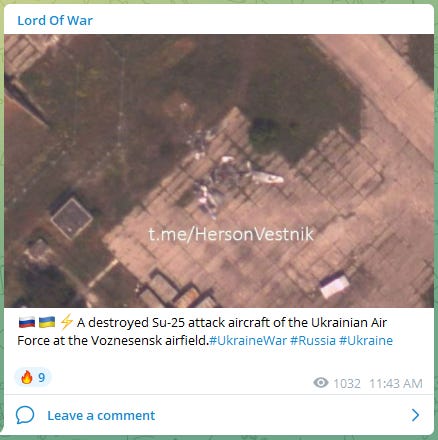Image resolution: width=438 pixels, height=440 pixels.
Task: Click the lightning bolt emoji
Action: coord(66,323)
